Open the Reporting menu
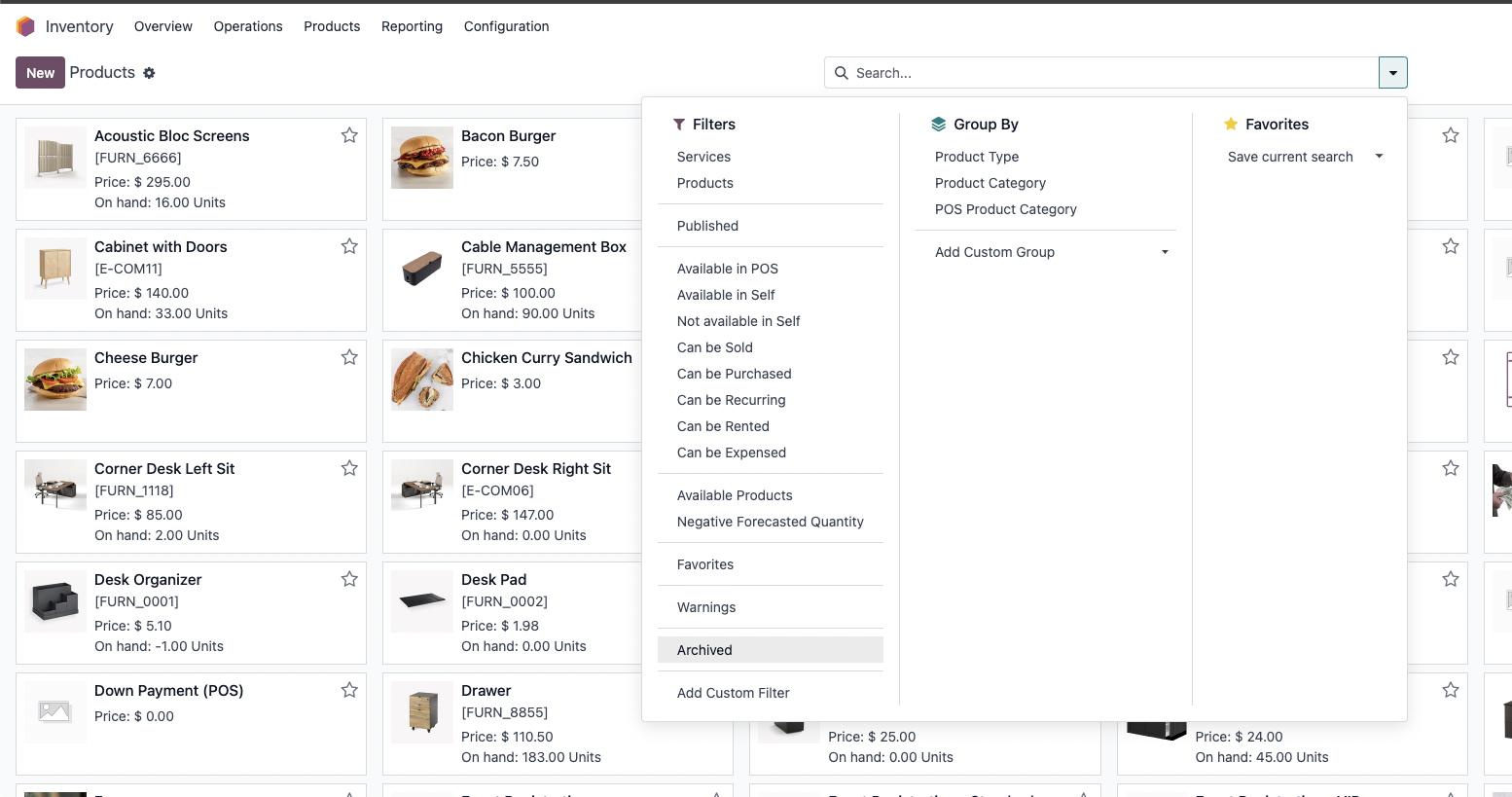1512x797 pixels. click(412, 26)
